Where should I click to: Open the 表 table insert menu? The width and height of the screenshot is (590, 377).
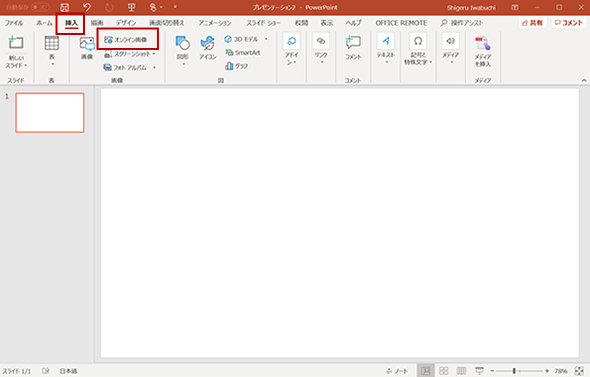(52, 50)
